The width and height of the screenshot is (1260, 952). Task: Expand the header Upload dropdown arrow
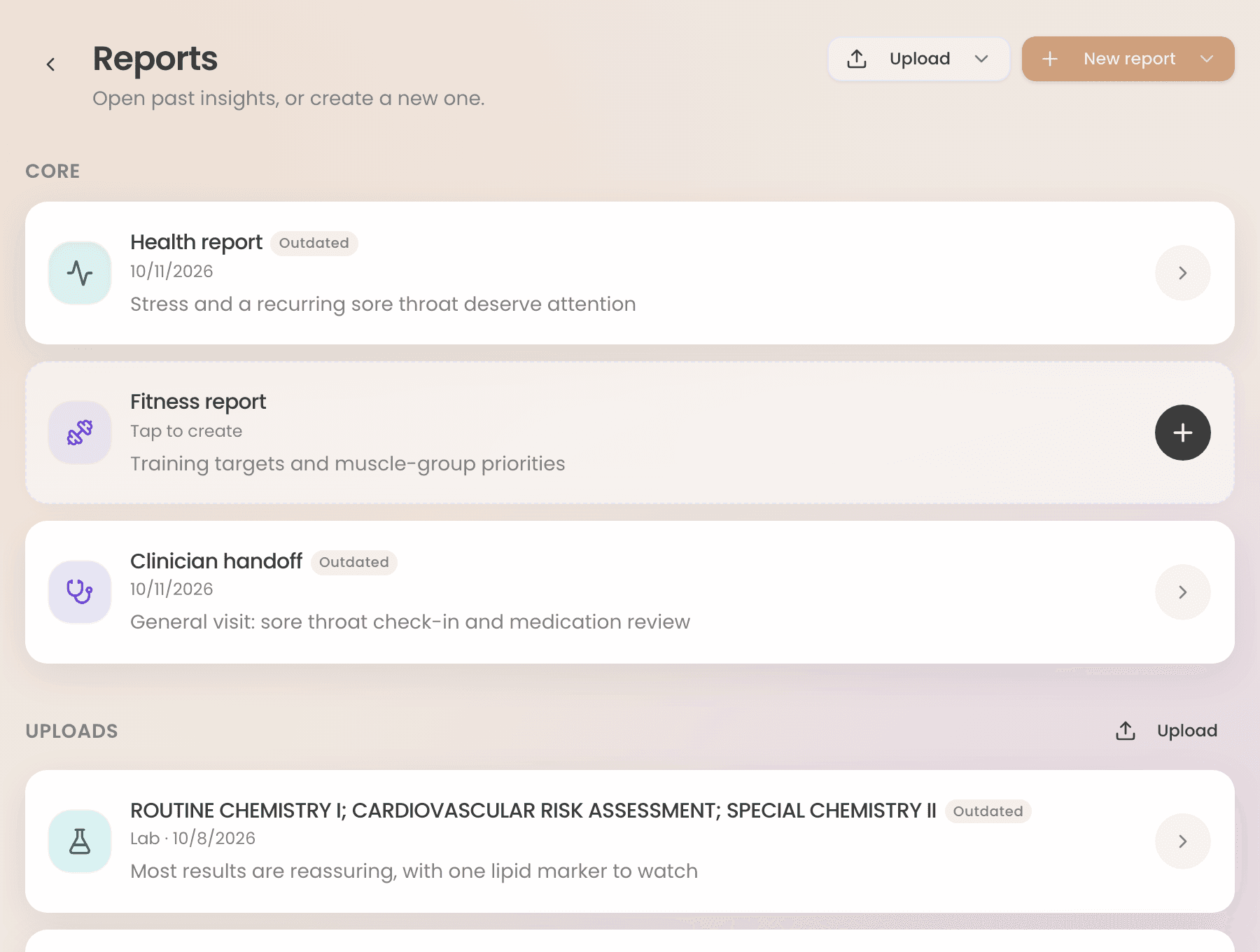pyautogui.click(x=981, y=59)
